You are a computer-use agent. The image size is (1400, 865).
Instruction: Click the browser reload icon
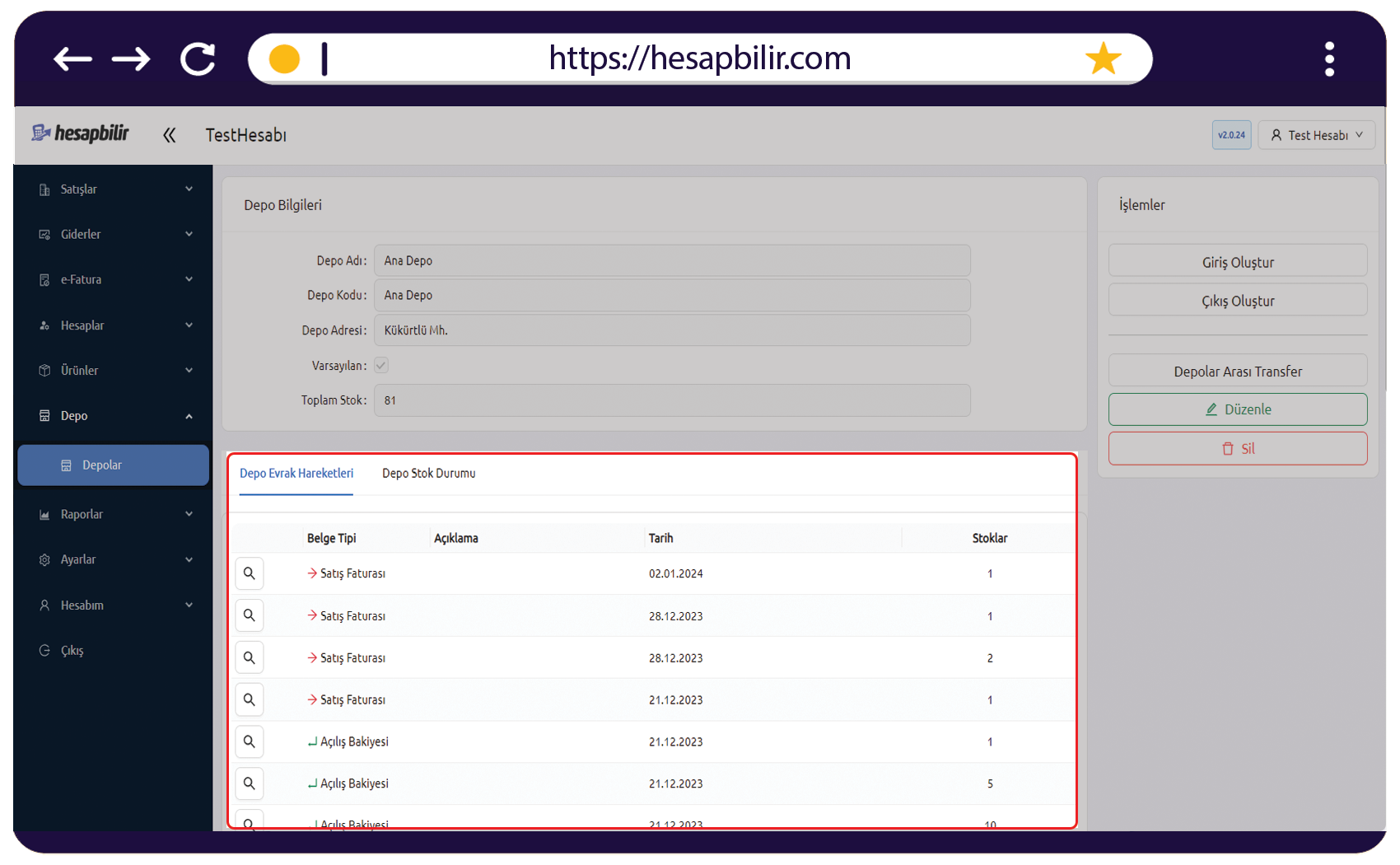198,58
